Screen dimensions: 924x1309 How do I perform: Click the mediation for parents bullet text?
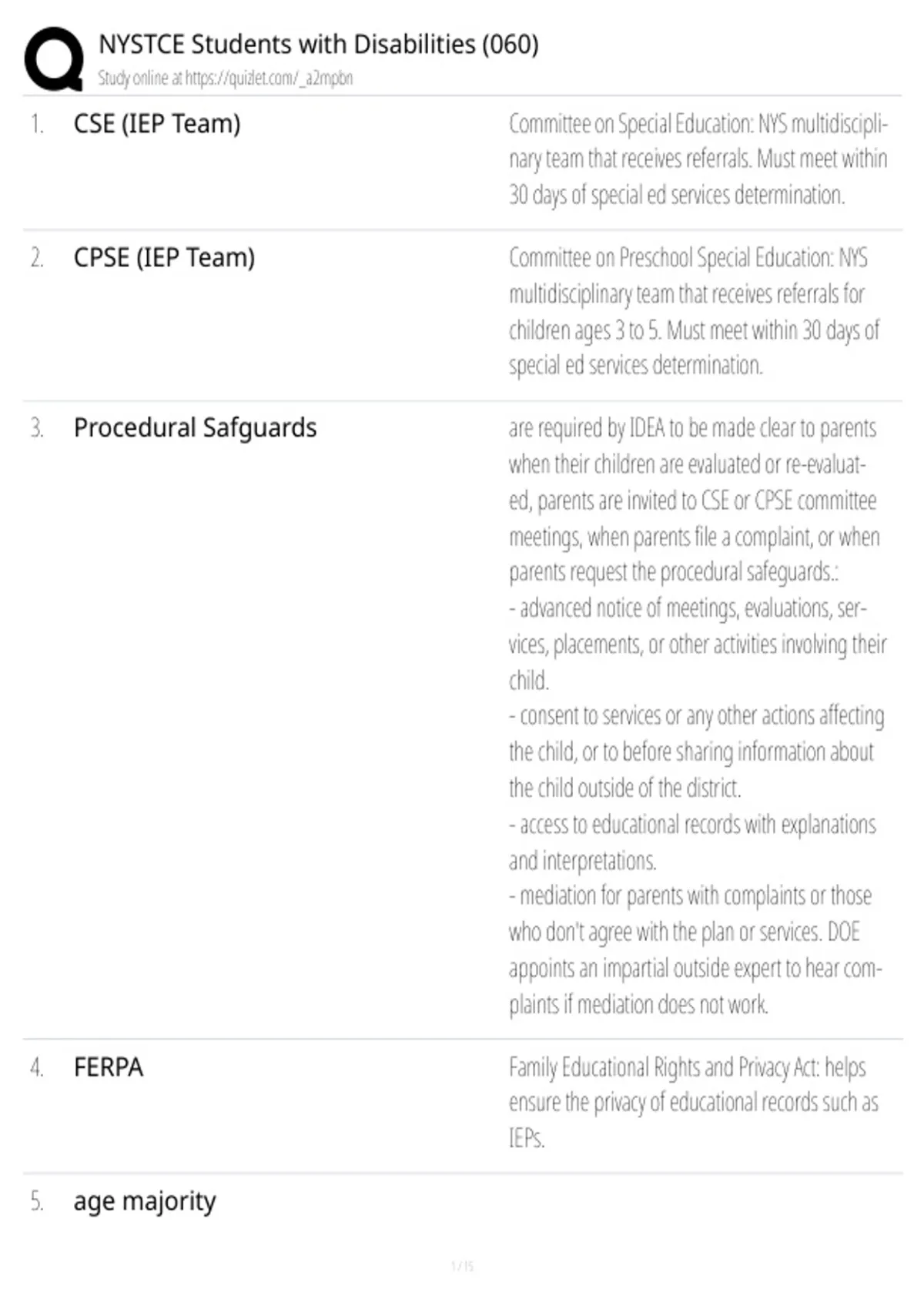pyautogui.click(x=695, y=950)
